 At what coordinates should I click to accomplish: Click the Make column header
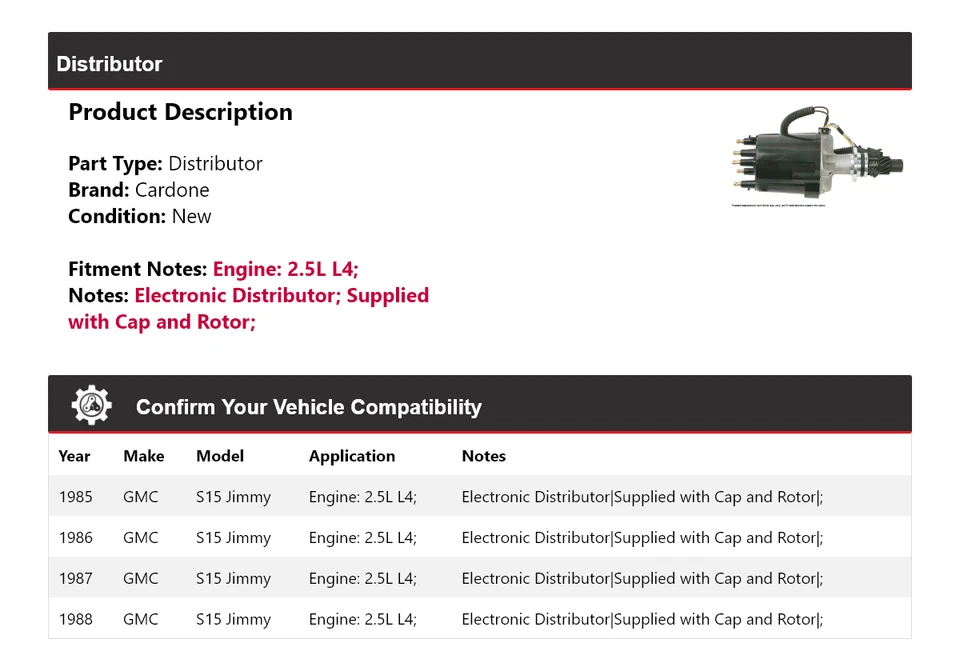[x=144, y=456]
